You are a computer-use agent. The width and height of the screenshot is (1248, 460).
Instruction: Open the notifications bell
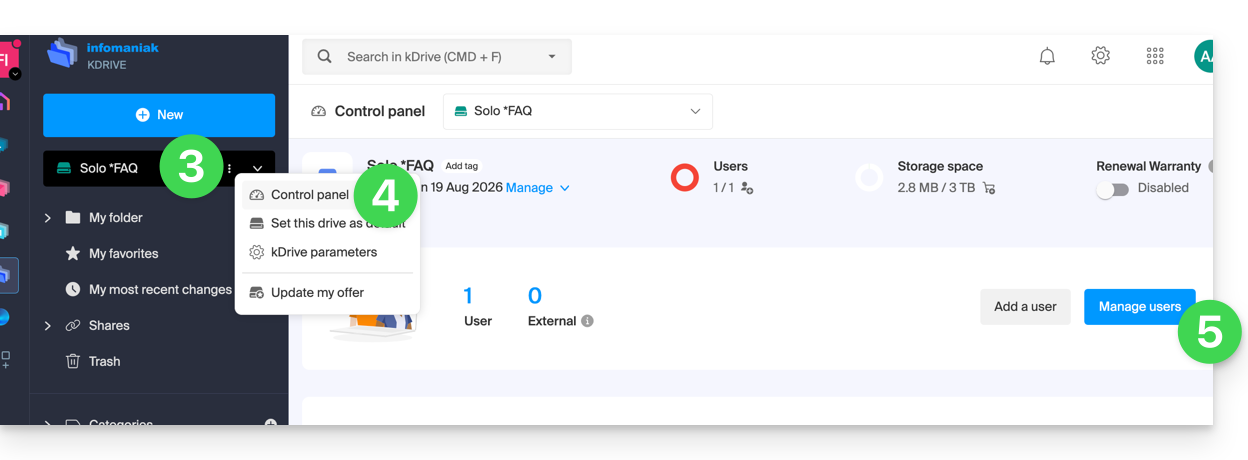click(x=1047, y=57)
